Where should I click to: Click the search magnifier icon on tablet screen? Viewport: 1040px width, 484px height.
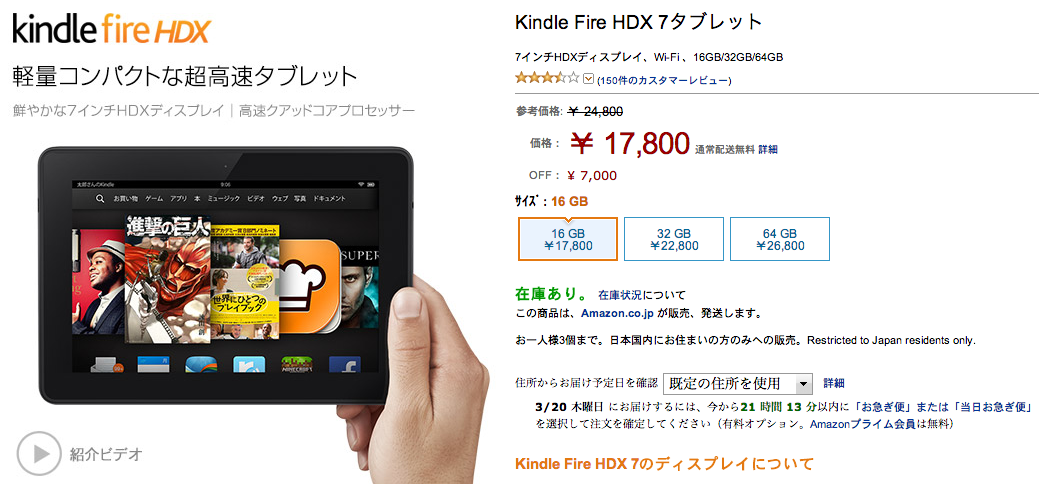click(99, 198)
